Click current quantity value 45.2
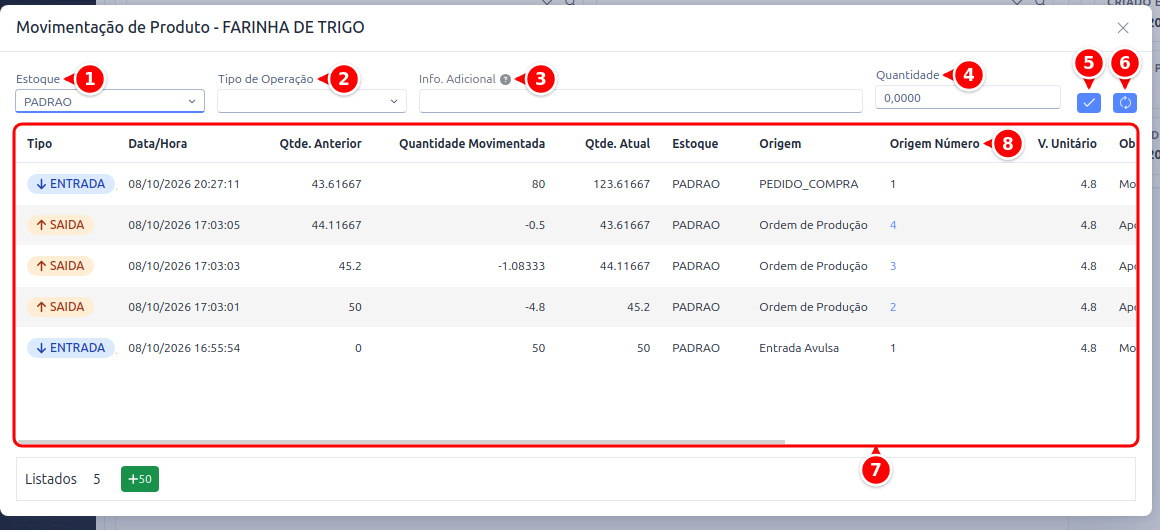This screenshot has height=530, width=1160. (x=638, y=306)
